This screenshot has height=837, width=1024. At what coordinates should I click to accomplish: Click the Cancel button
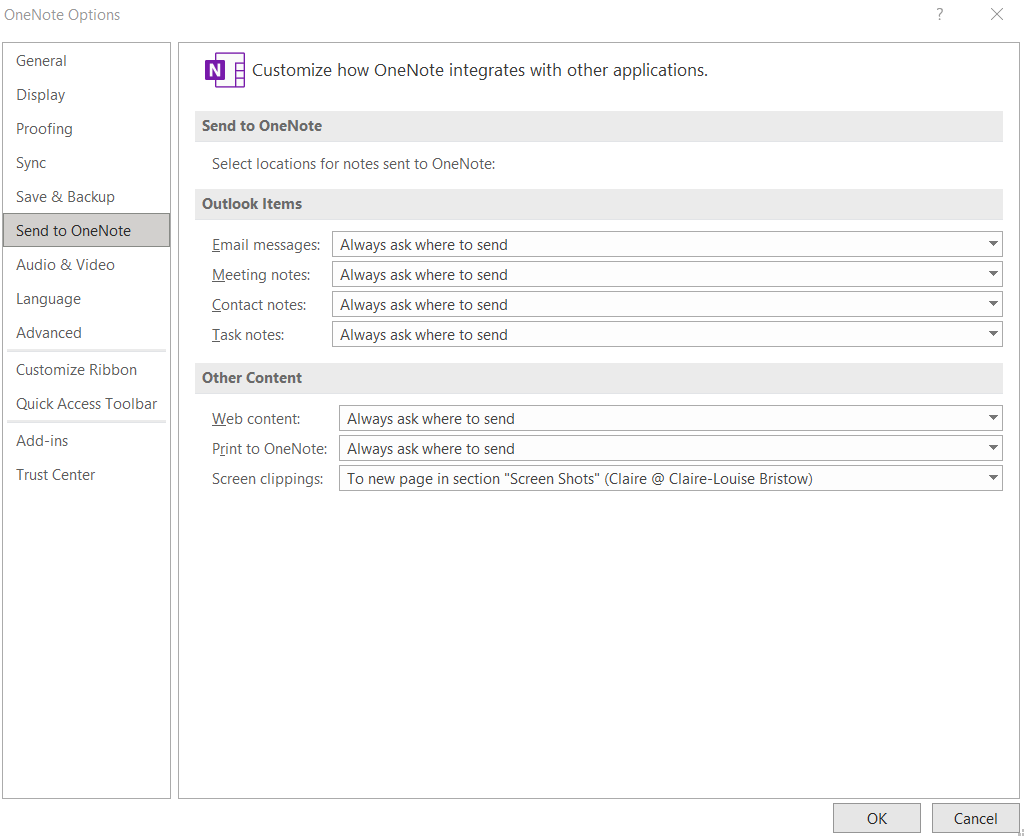(x=975, y=818)
